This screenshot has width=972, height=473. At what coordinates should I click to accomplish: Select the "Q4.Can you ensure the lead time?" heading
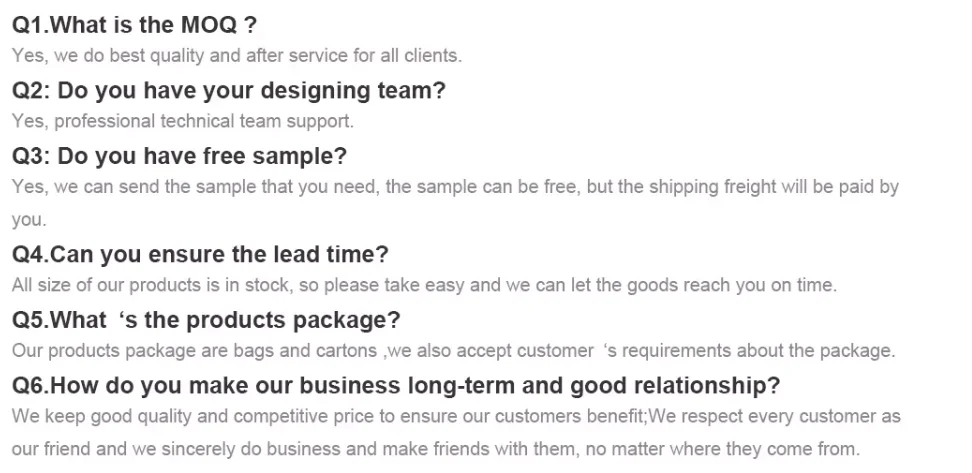point(200,254)
